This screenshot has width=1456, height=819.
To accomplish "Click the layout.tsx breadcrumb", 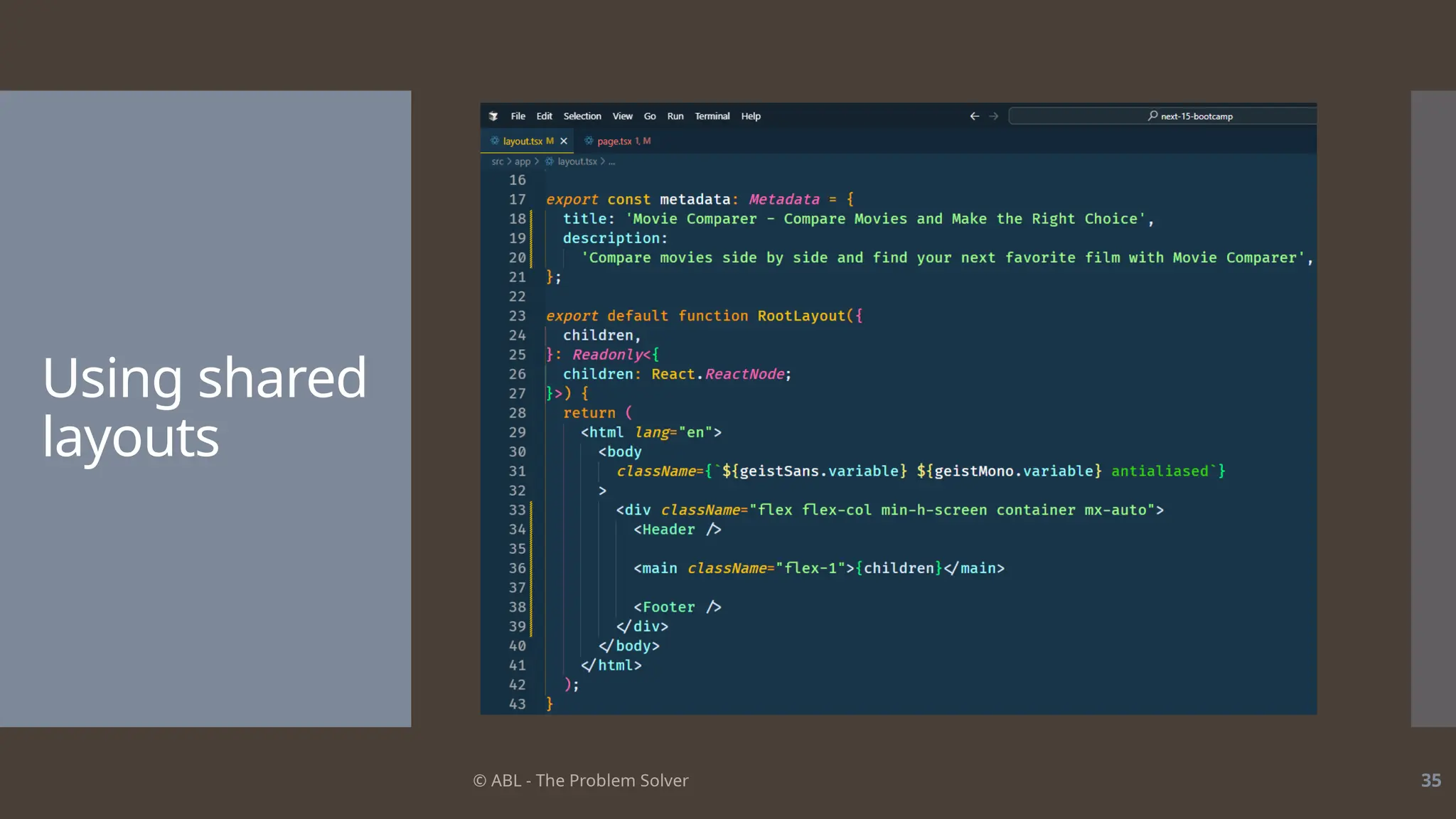I will coord(577,161).
